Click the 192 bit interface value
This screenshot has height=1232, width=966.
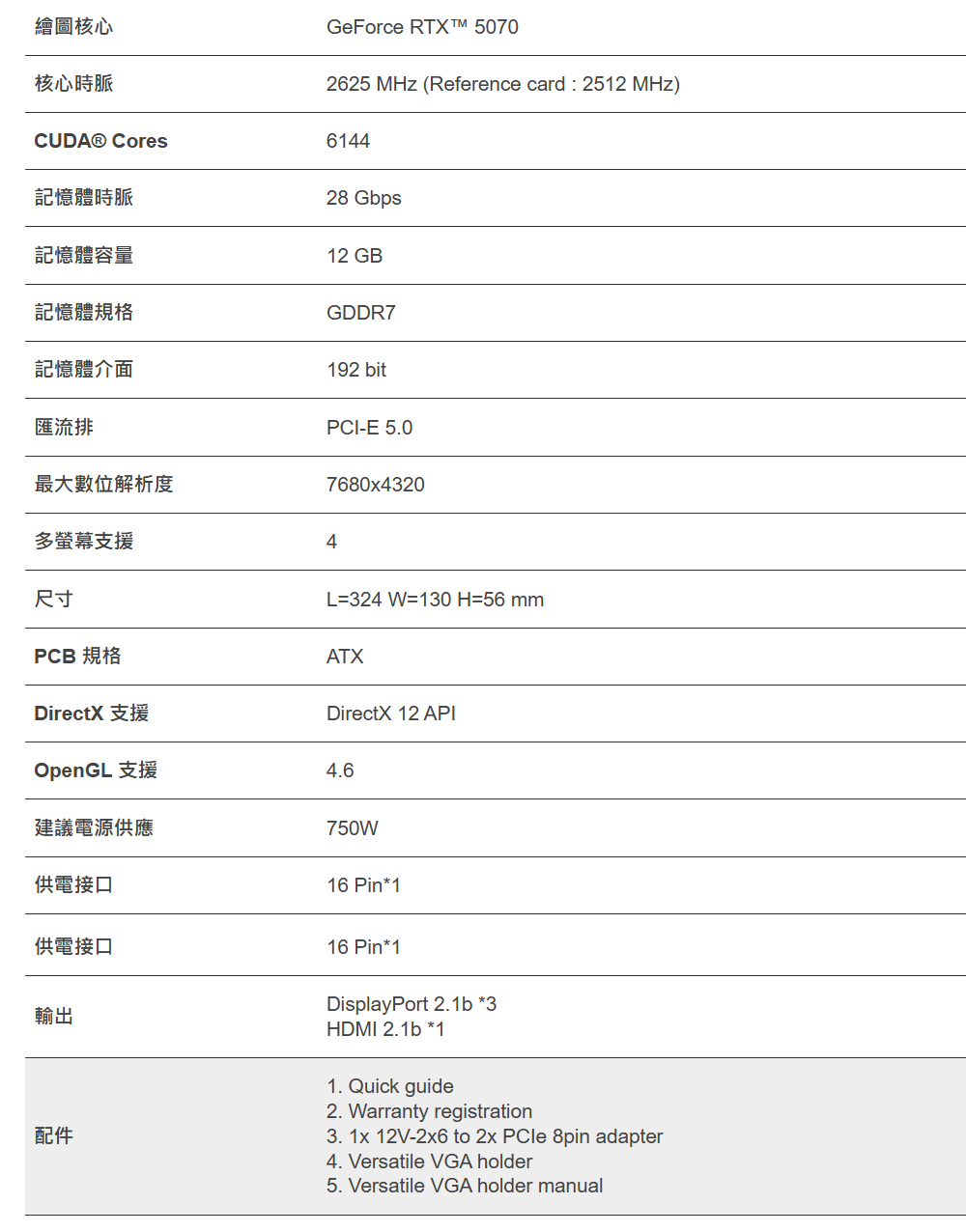click(356, 370)
